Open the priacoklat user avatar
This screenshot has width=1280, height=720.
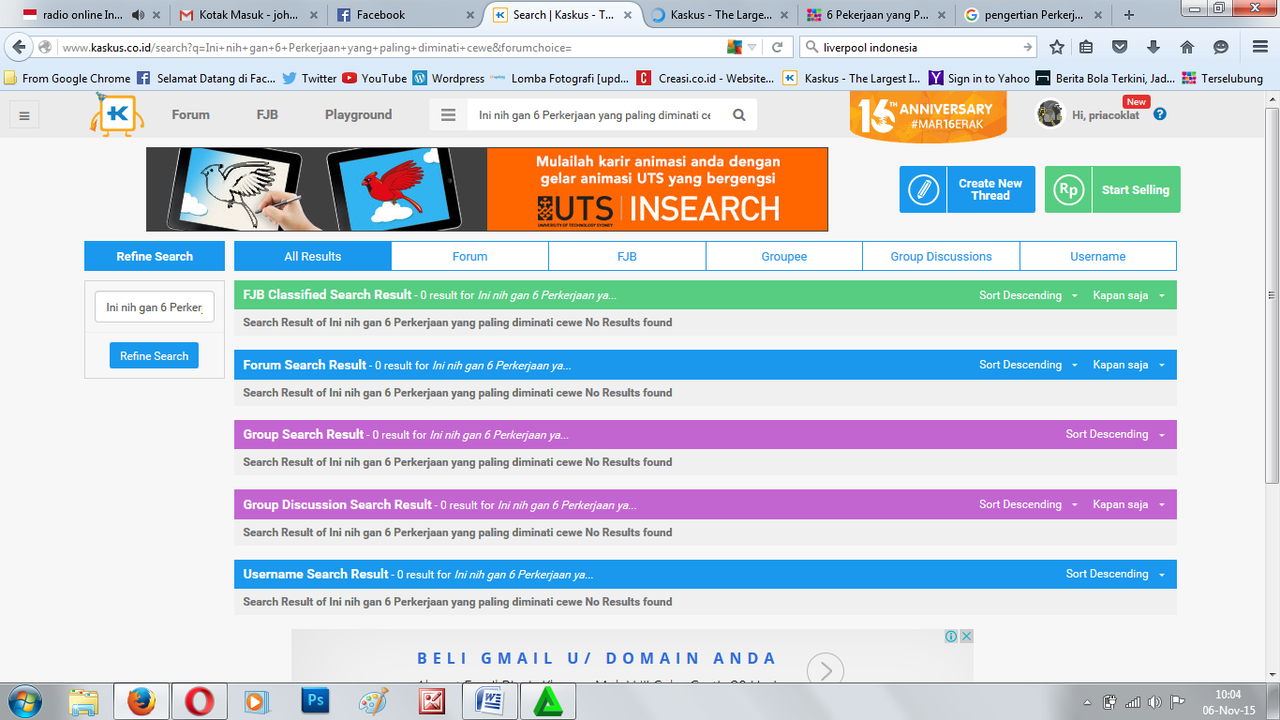coord(1050,114)
